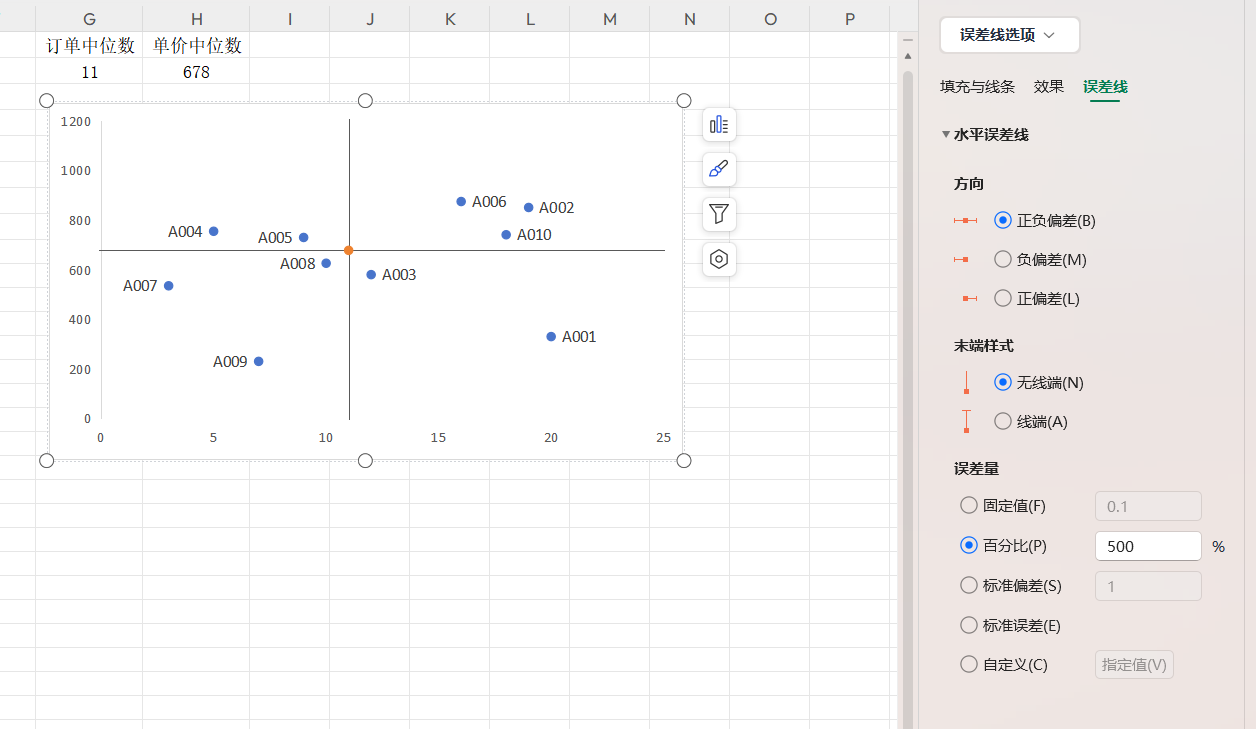
Task: Click the 无线端 cap style preview icon
Action: [965, 381]
